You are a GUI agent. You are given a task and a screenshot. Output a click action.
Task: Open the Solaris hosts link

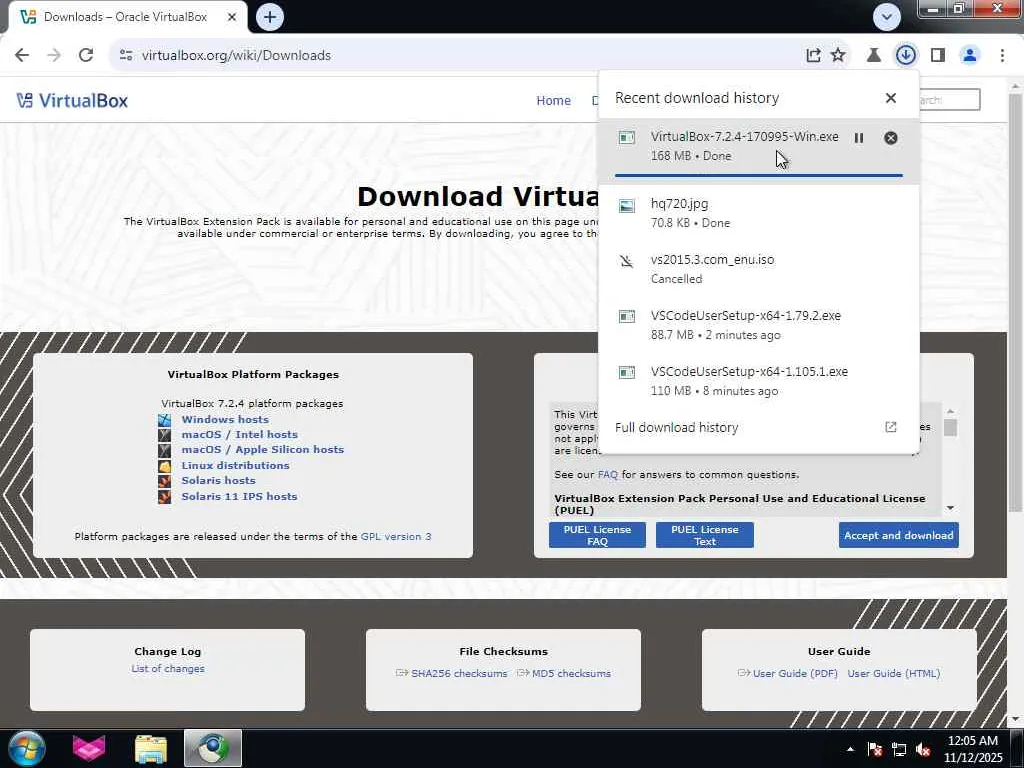coord(218,480)
